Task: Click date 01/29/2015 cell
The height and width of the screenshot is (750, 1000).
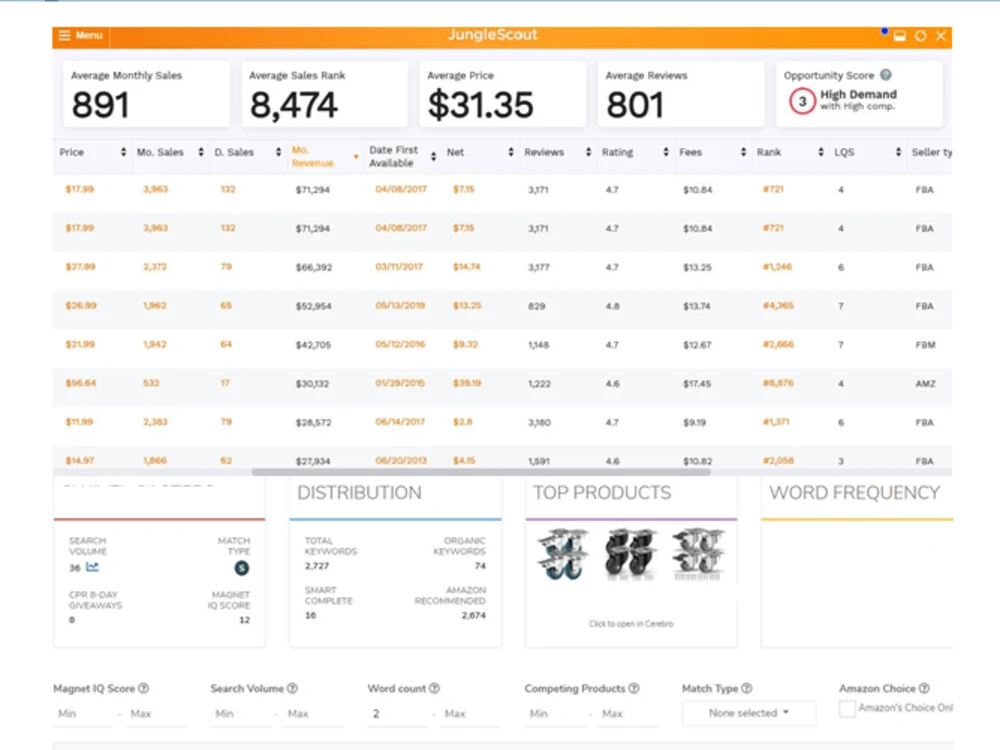Action: coord(400,383)
